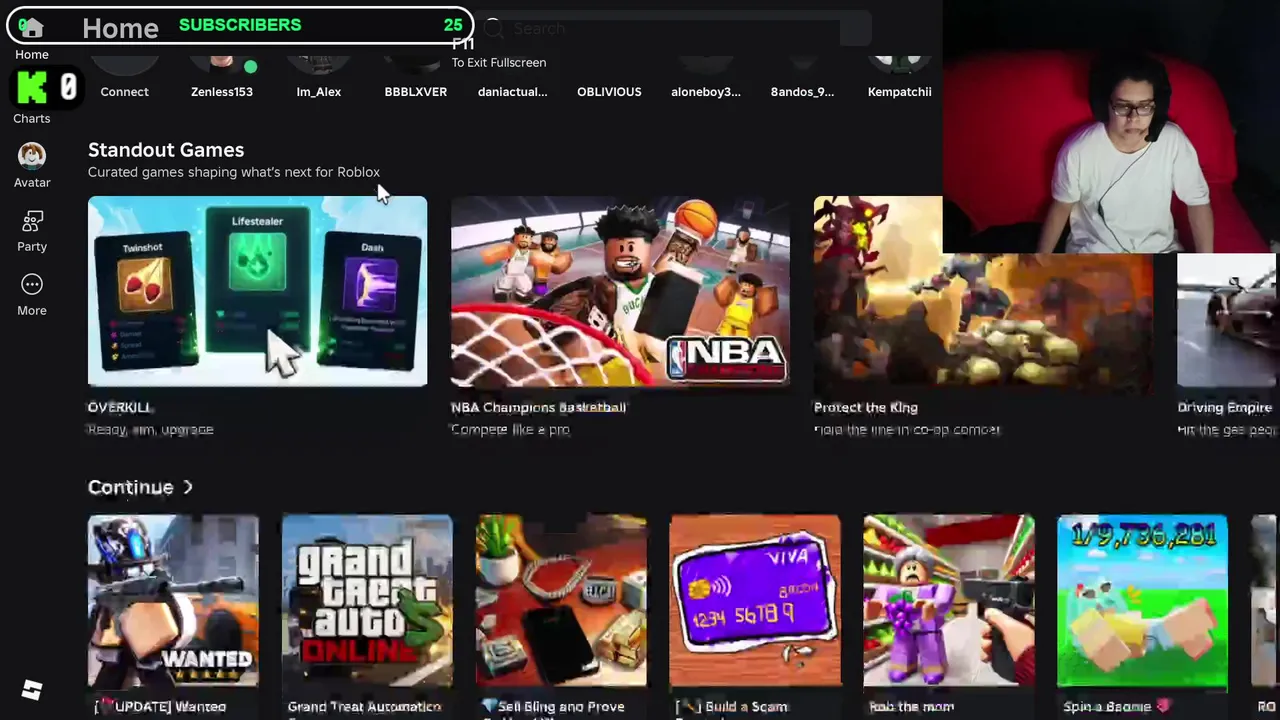
Task: Open friend 8andos_9 profile
Action: [802, 76]
